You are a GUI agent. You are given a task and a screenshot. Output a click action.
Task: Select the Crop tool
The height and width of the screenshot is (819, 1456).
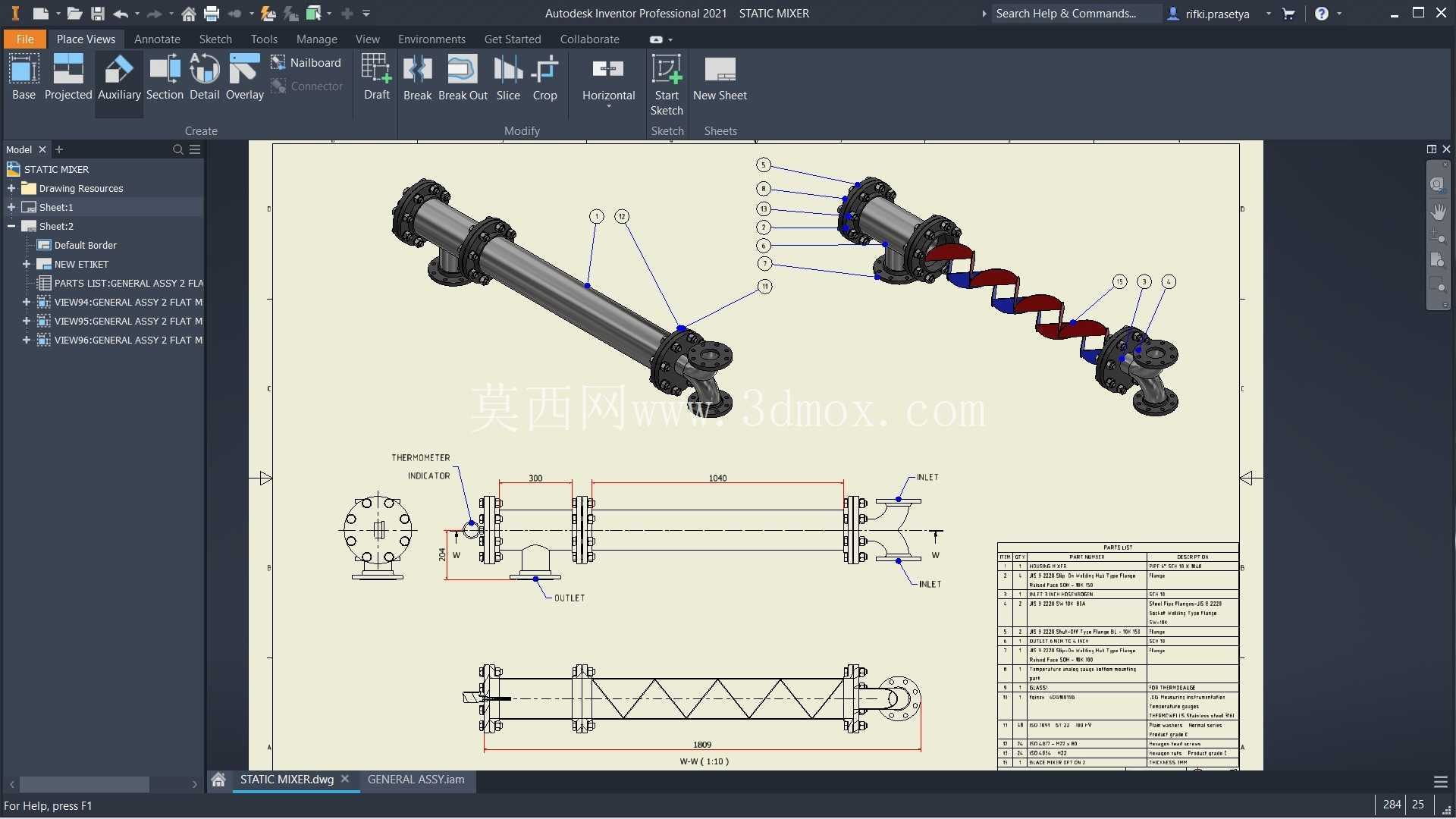click(x=544, y=77)
